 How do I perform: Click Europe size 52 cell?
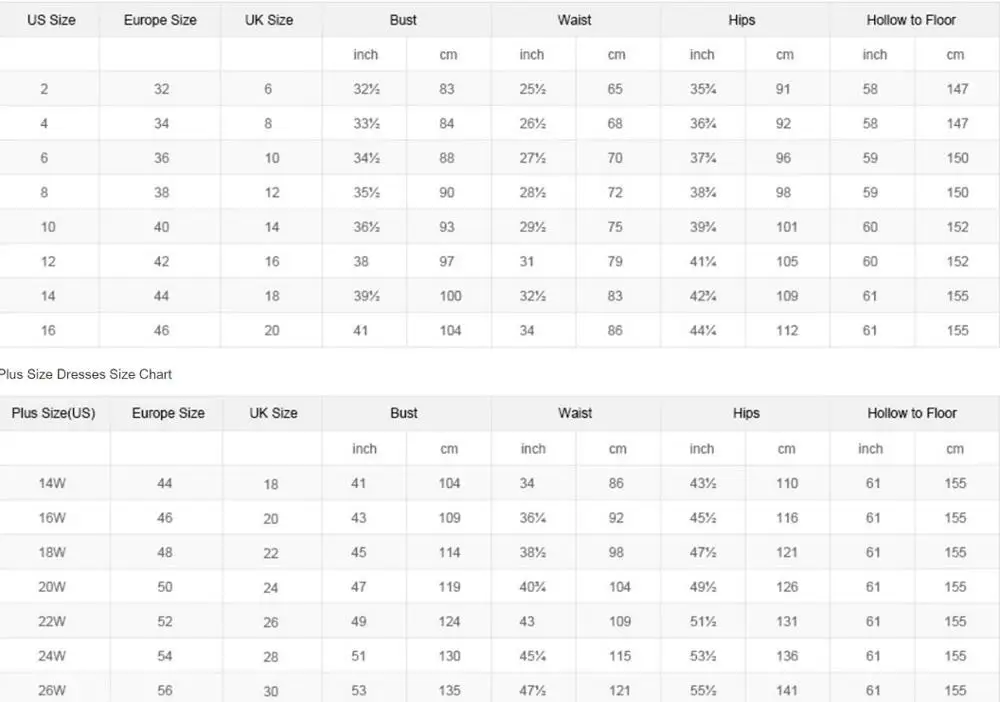(165, 621)
